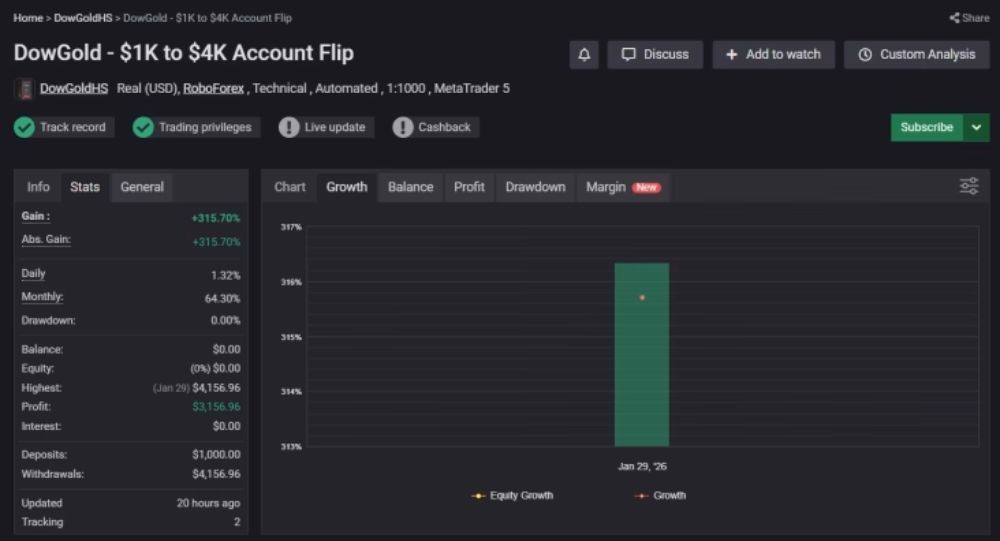
Task: Open the RoboForex broker link
Action: click(x=213, y=89)
